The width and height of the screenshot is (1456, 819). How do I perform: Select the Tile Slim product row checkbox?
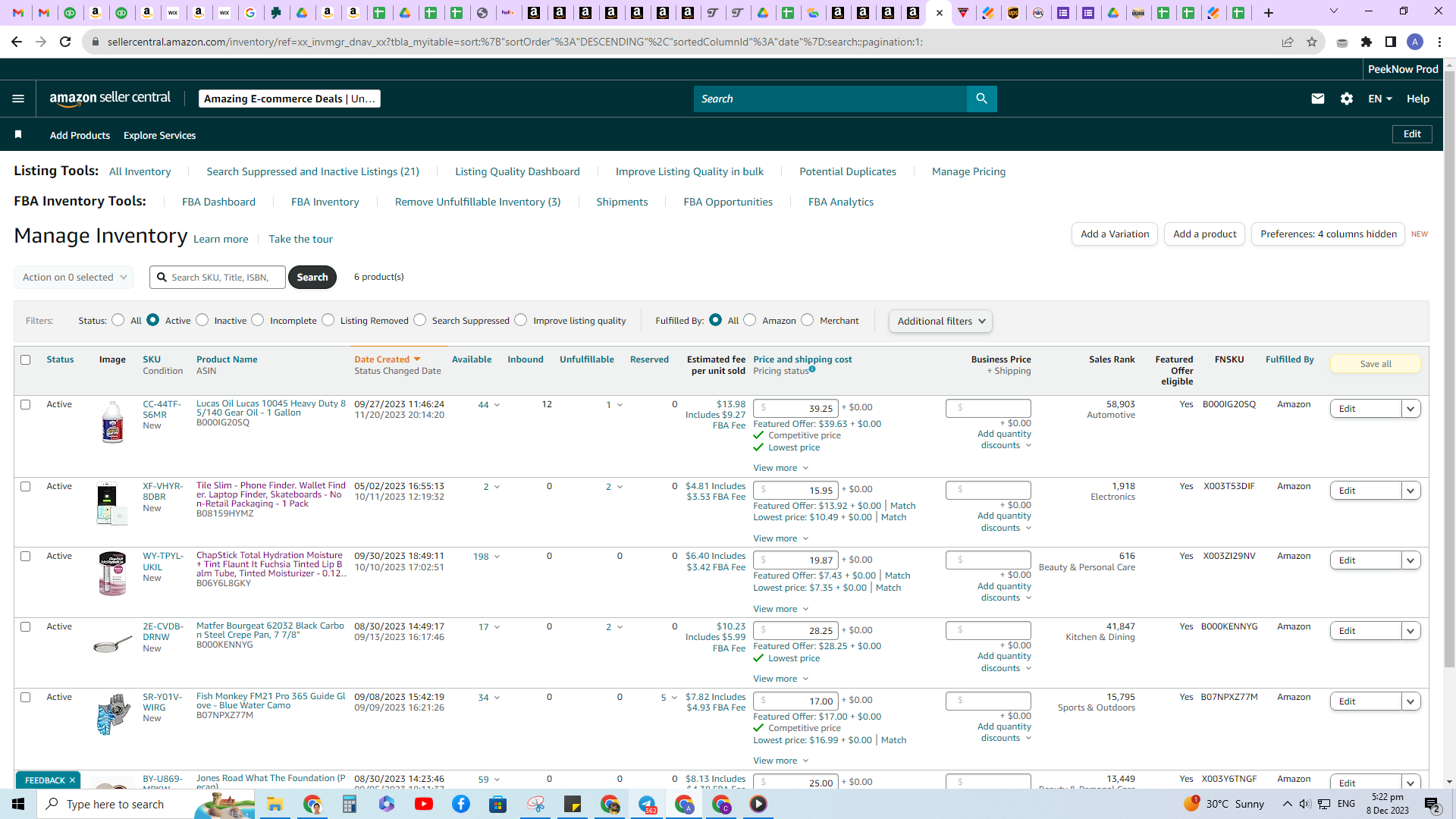pyautogui.click(x=26, y=486)
